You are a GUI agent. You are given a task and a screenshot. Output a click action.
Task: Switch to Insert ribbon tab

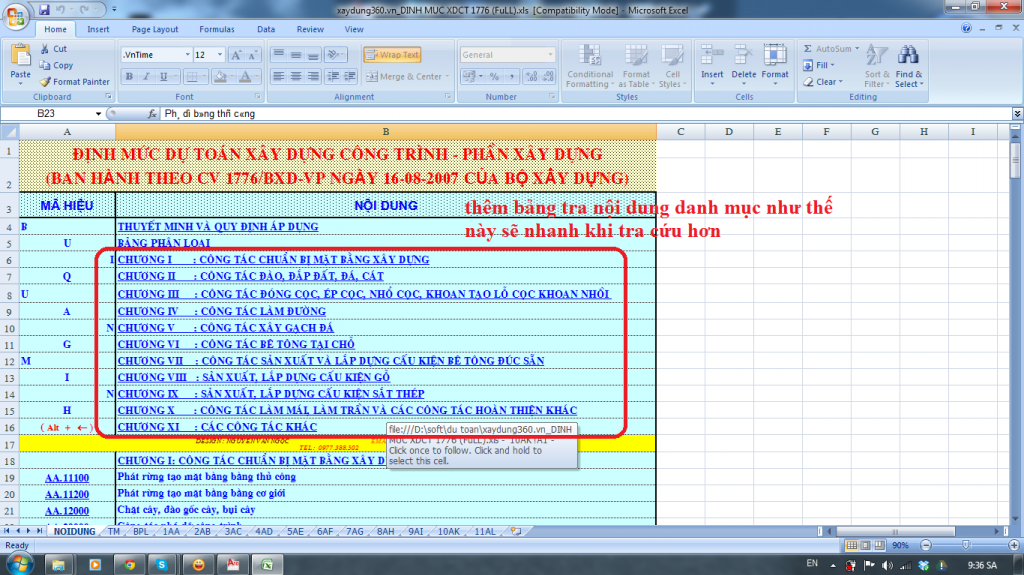click(x=98, y=29)
